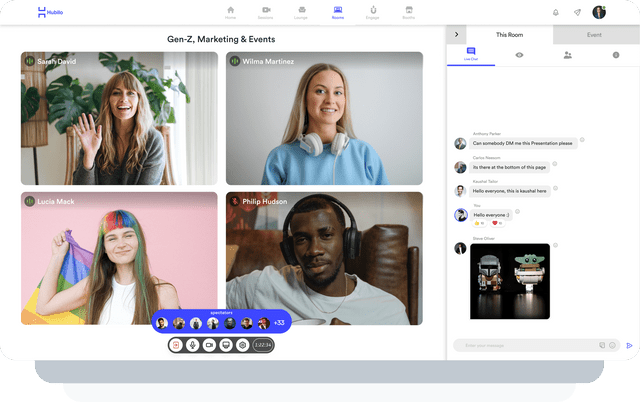The height and width of the screenshot is (402, 640).
Task: Expand the +33 spectators list
Action: click(279, 323)
